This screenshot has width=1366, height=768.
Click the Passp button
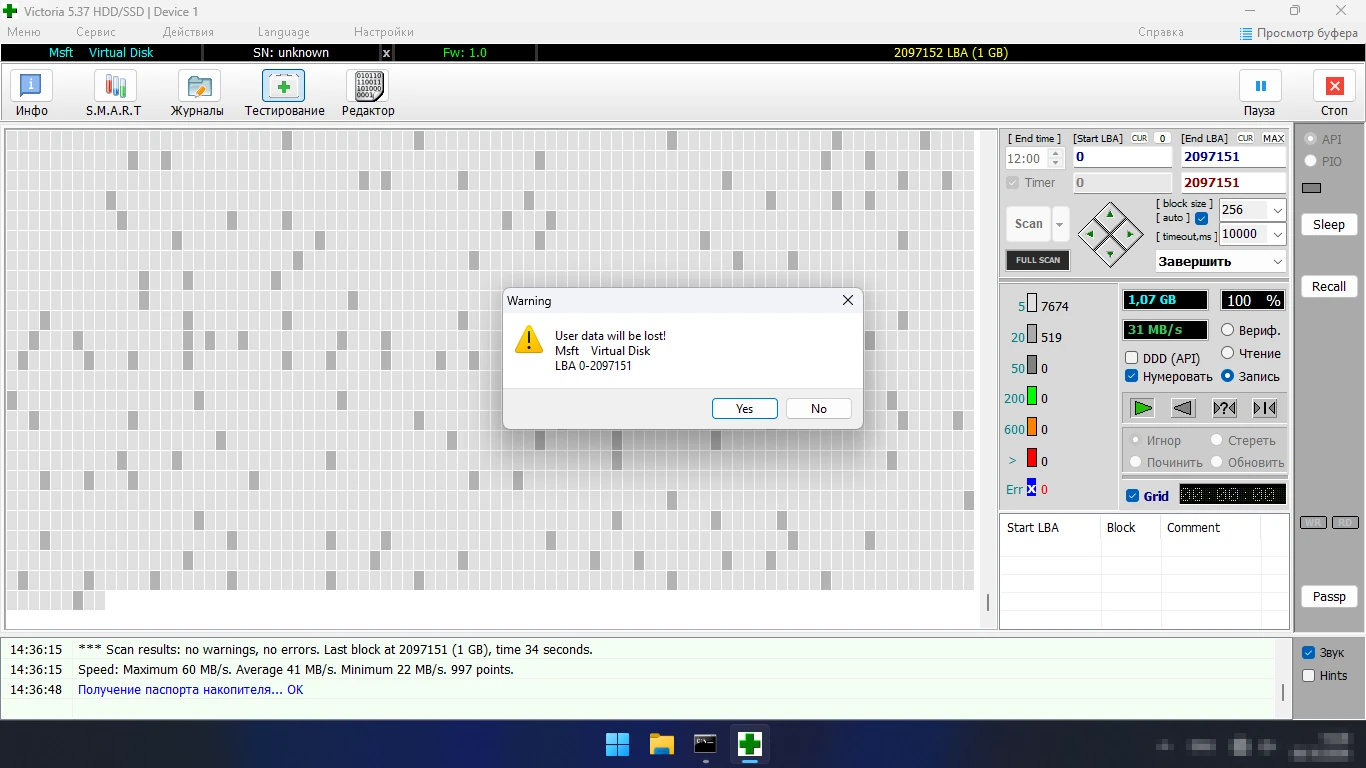[x=1329, y=597]
